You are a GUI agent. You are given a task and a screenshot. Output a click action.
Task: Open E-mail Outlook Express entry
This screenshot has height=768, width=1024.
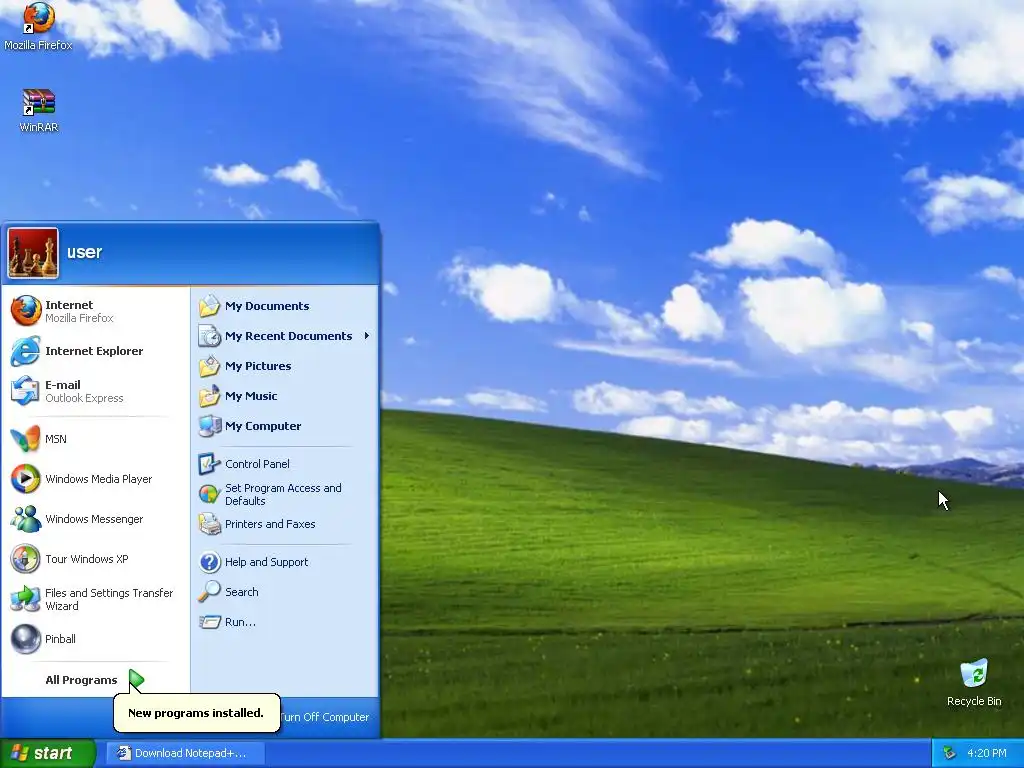coord(96,391)
